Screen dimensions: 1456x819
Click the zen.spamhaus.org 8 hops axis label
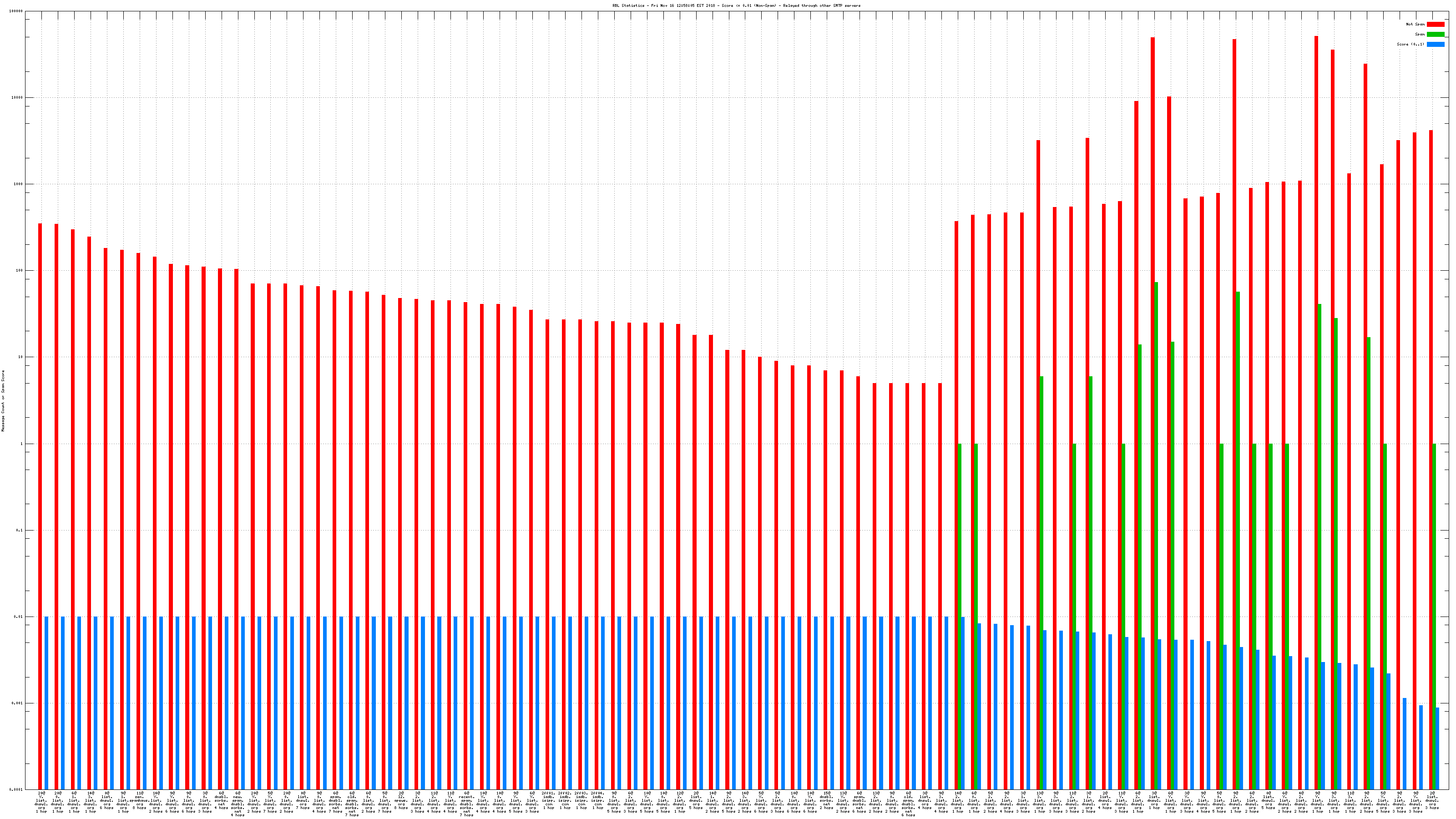pyautogui.click(x=138, y=800)
